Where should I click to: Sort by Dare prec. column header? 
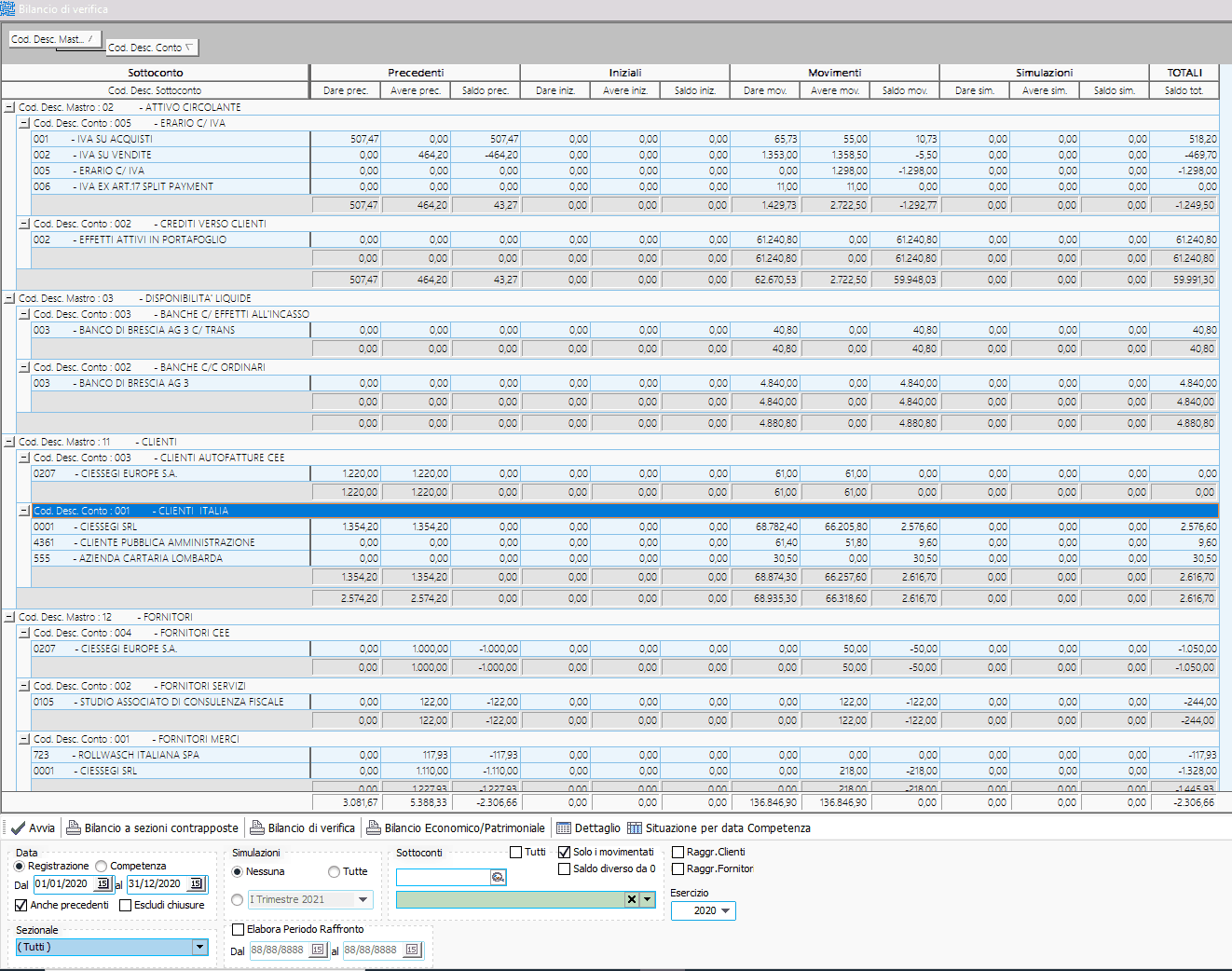346,90
